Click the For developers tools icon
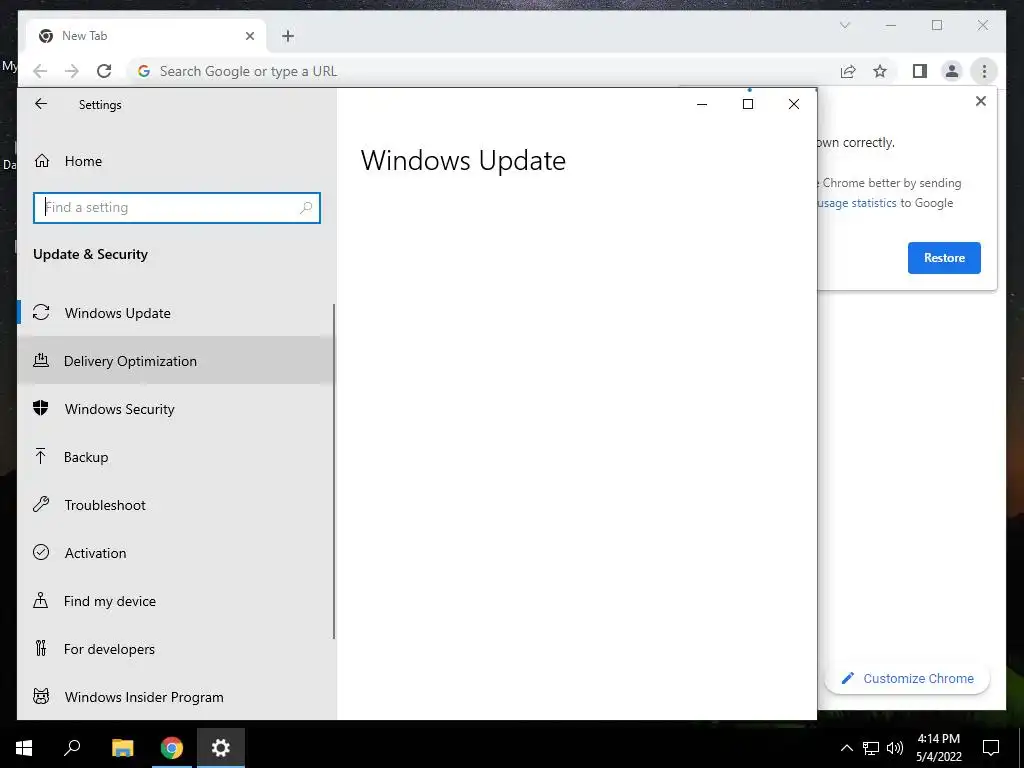Image resolution: width=1024 pixels, height=768 pixels. coord(41,648)
